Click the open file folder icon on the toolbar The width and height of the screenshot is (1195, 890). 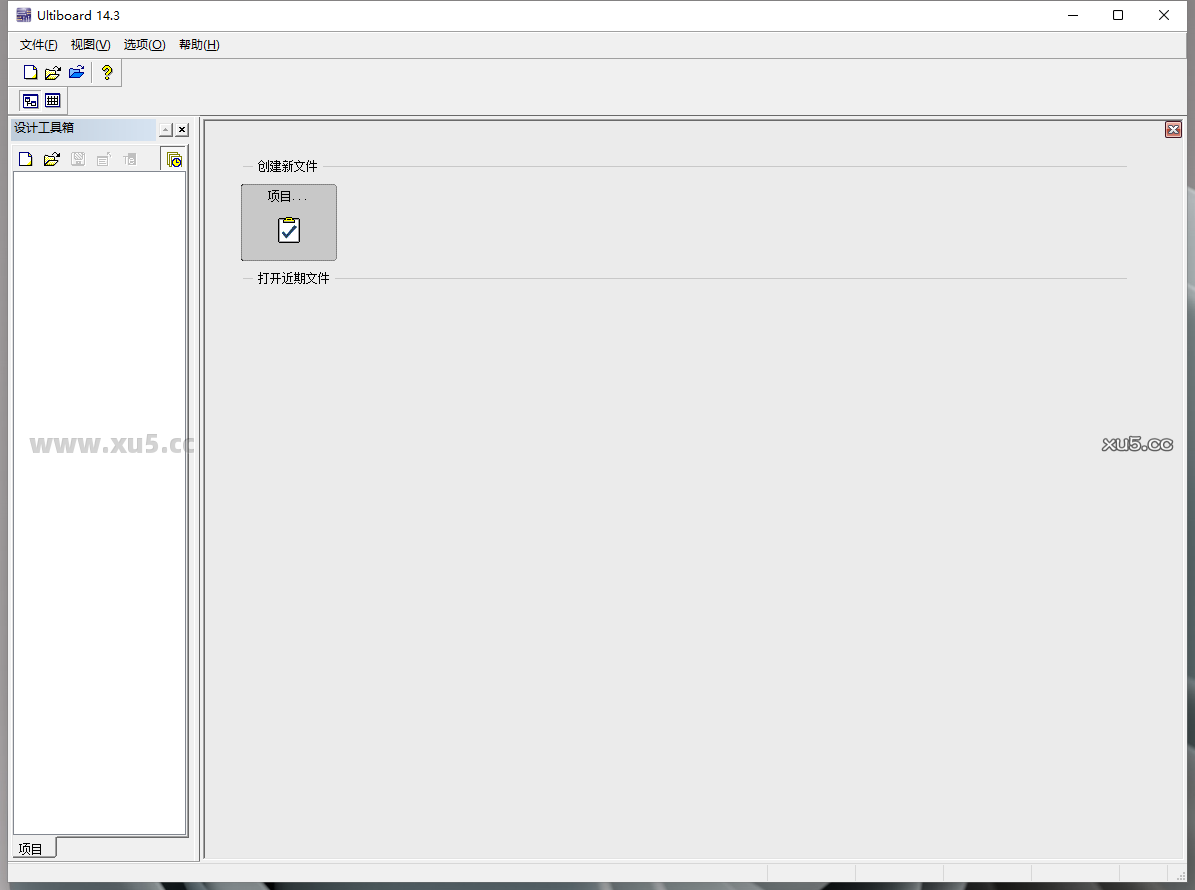point(53,71)
